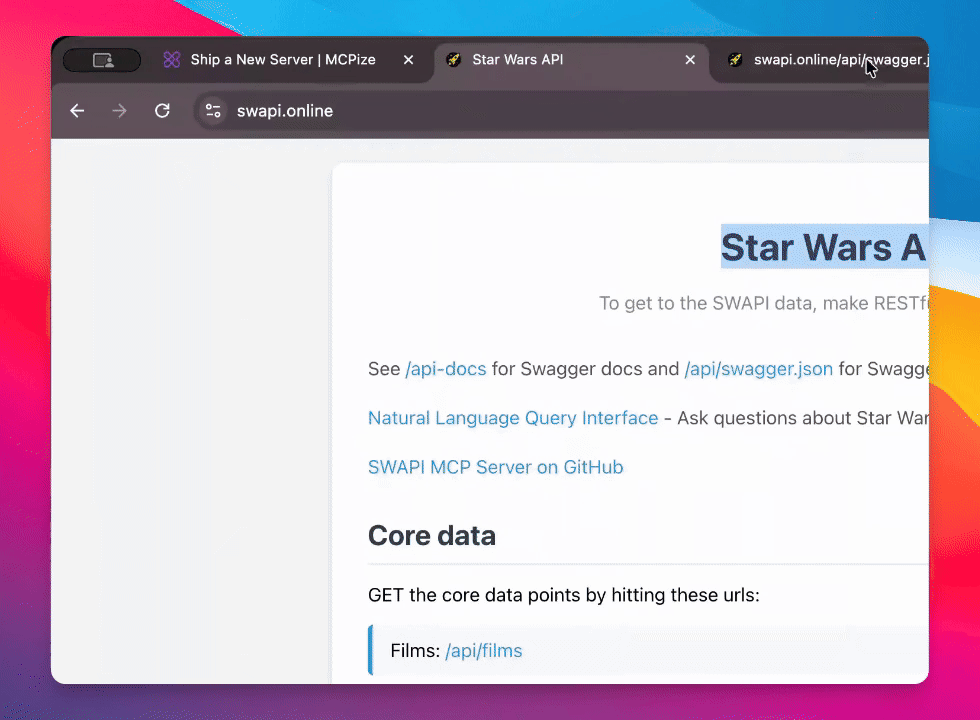Image resolution: width=980 pixels, height=720 pixels.
Task: Open the /api/swagger.json link
Action: click(x=759, y=369)
